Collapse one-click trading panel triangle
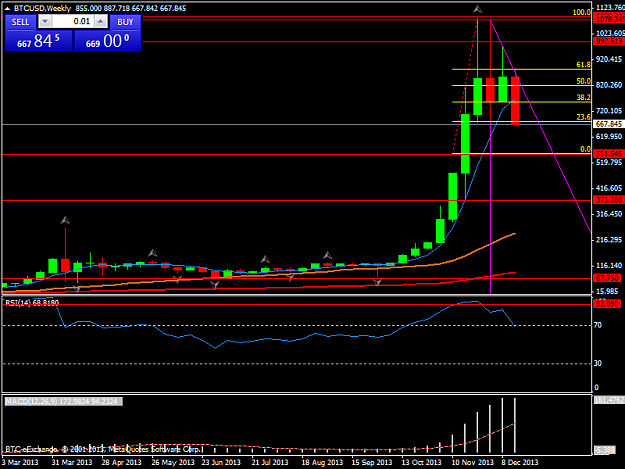This screenshot has width=625, height=469. coord(8,8)
